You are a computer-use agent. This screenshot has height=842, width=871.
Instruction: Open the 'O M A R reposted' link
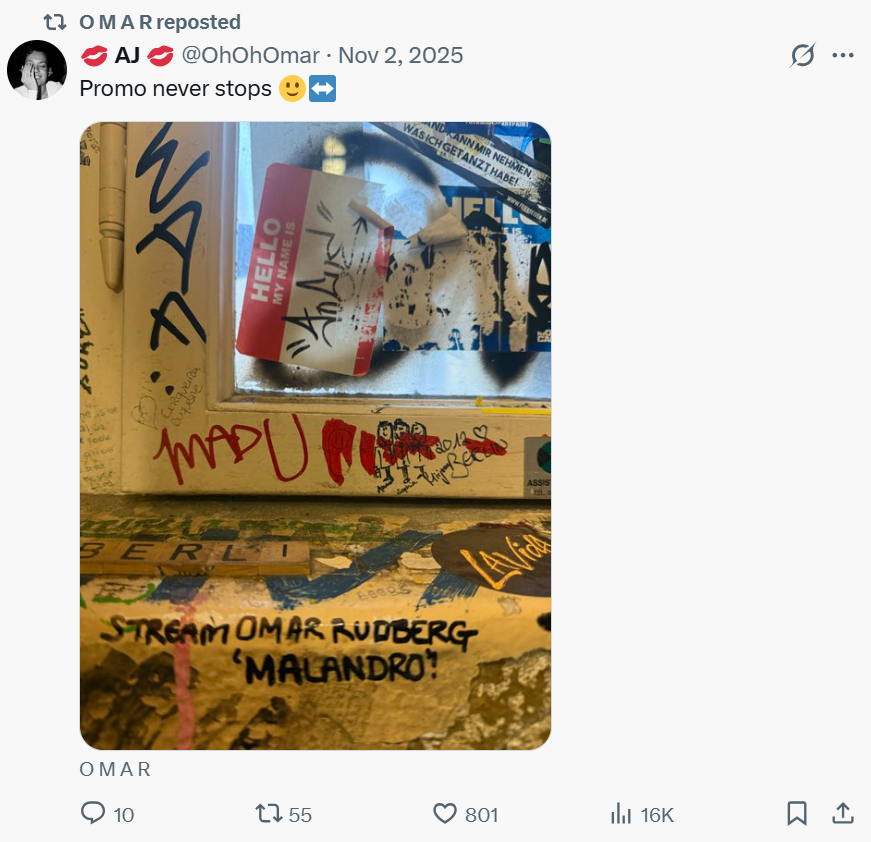point(160,22)
